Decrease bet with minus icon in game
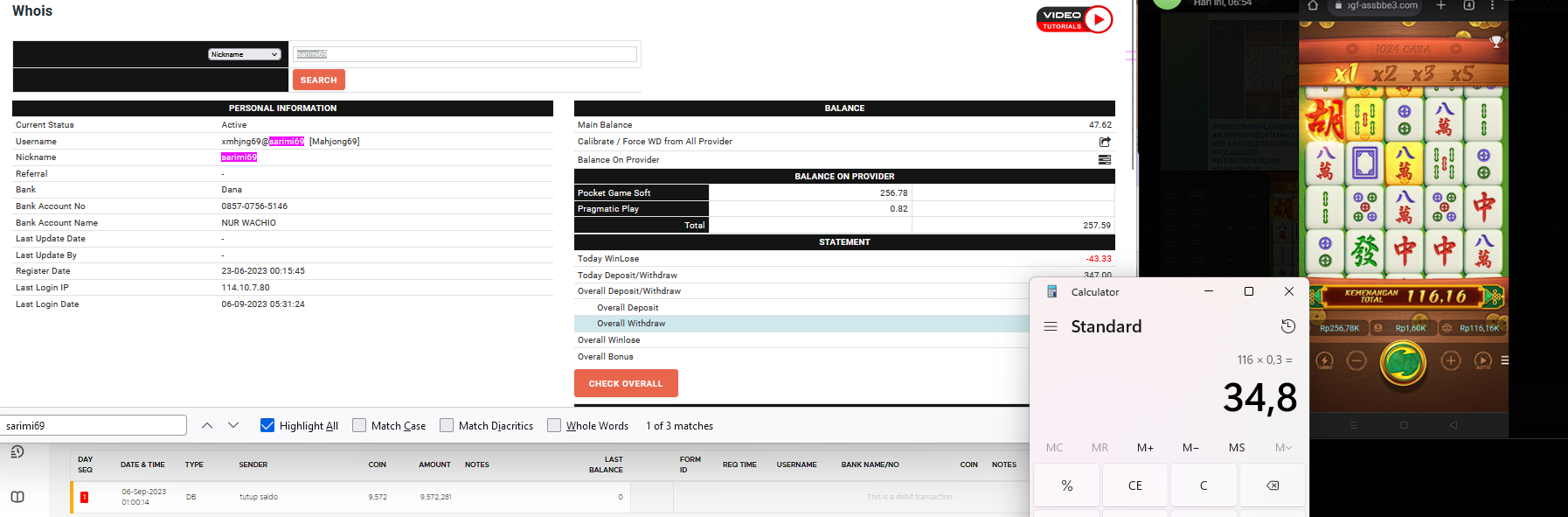Screen dimensions: 1568x517 pos(1356,360)
